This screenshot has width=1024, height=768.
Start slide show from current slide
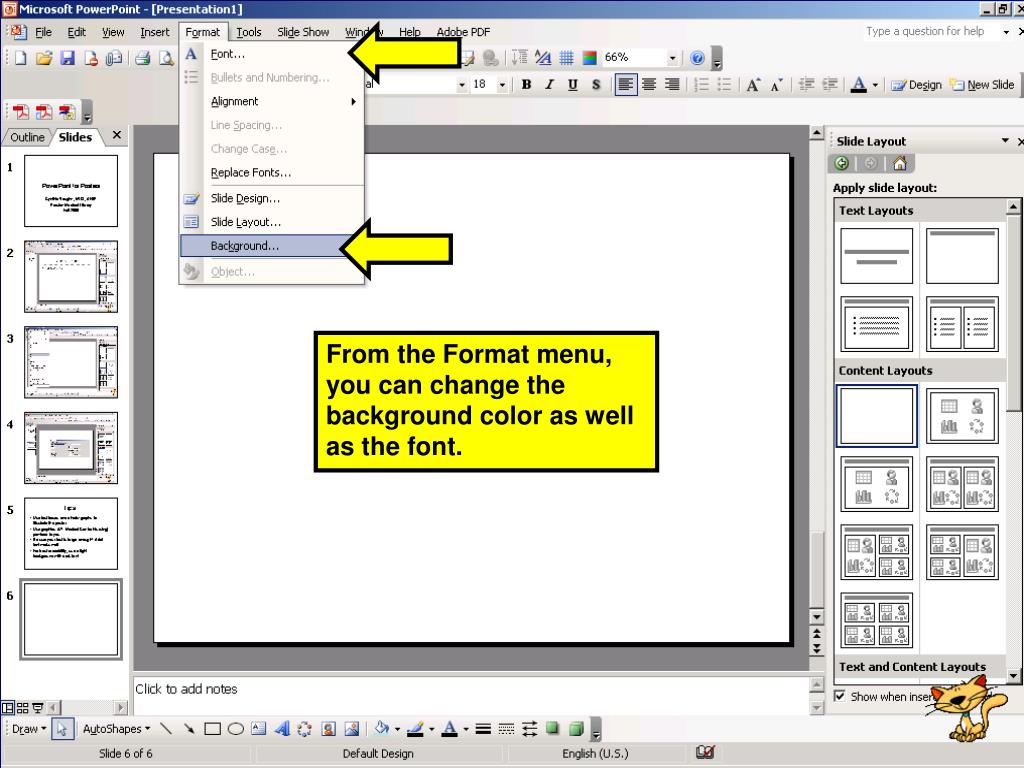pos(38,707)
